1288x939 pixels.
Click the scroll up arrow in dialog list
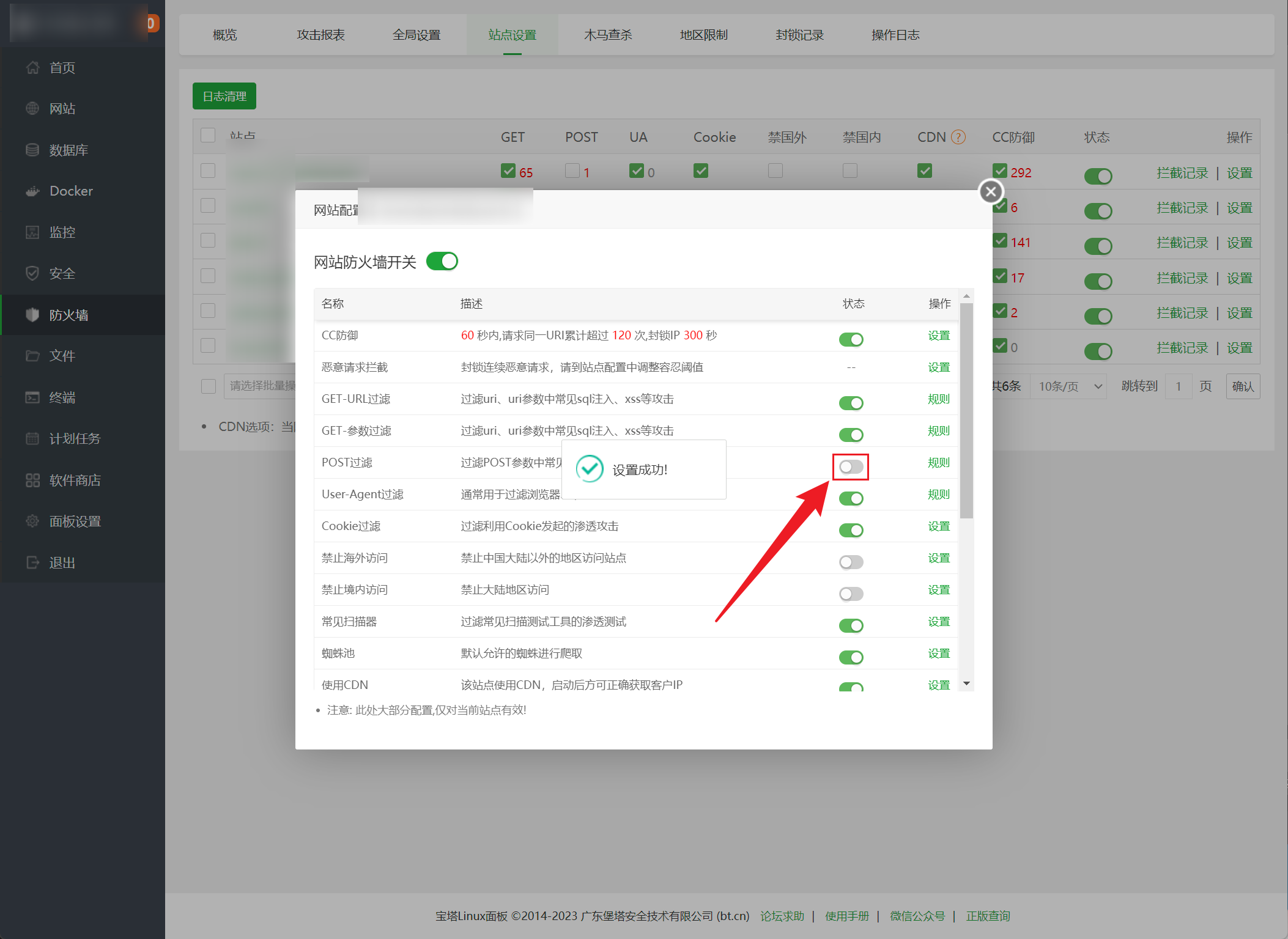(966, 296)
